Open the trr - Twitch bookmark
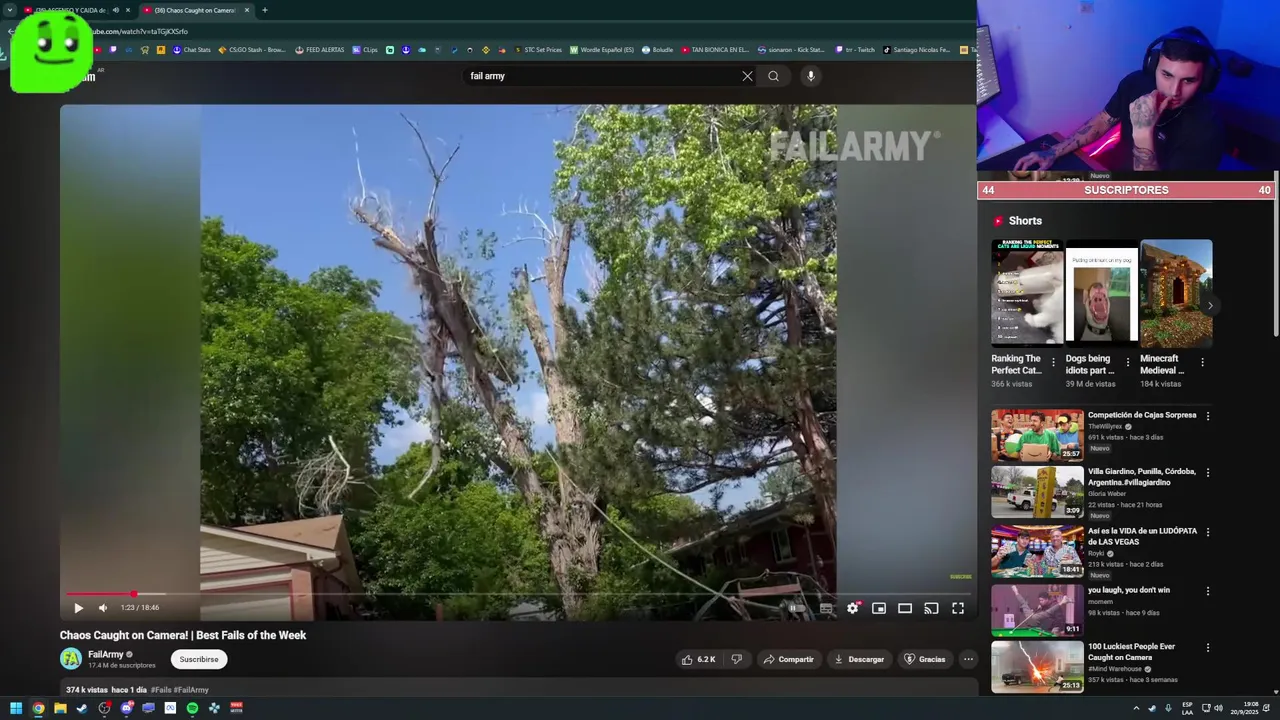Screen dimensions: 1280x720 (855, 50)
